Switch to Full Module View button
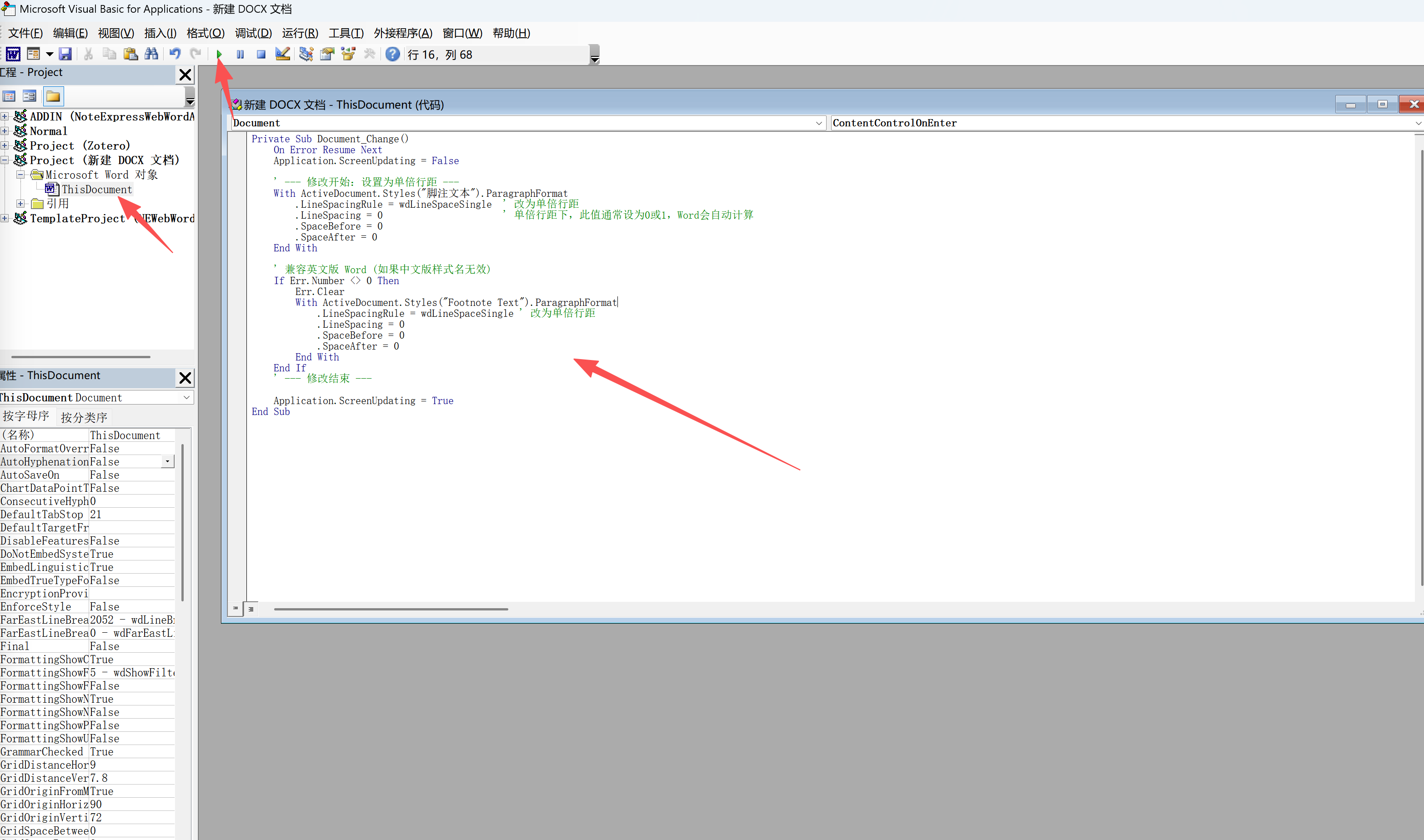This screenshot has width=1424, height=840. [251, 609]
